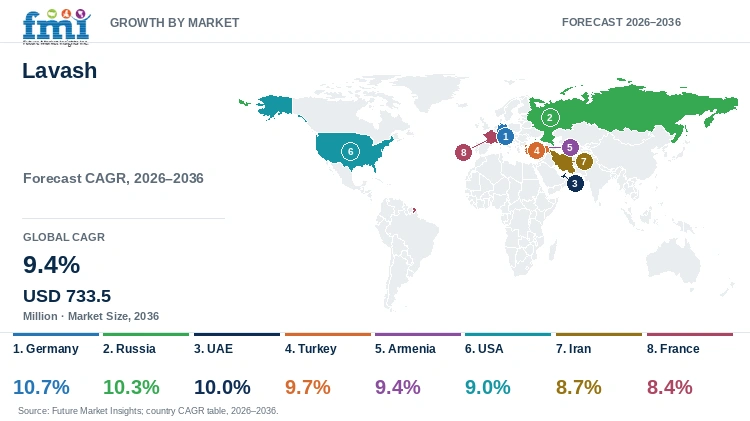This screenshot has height=421, width=750.
Task: Click France's 8.4% value
Action: tap(669, 387)
